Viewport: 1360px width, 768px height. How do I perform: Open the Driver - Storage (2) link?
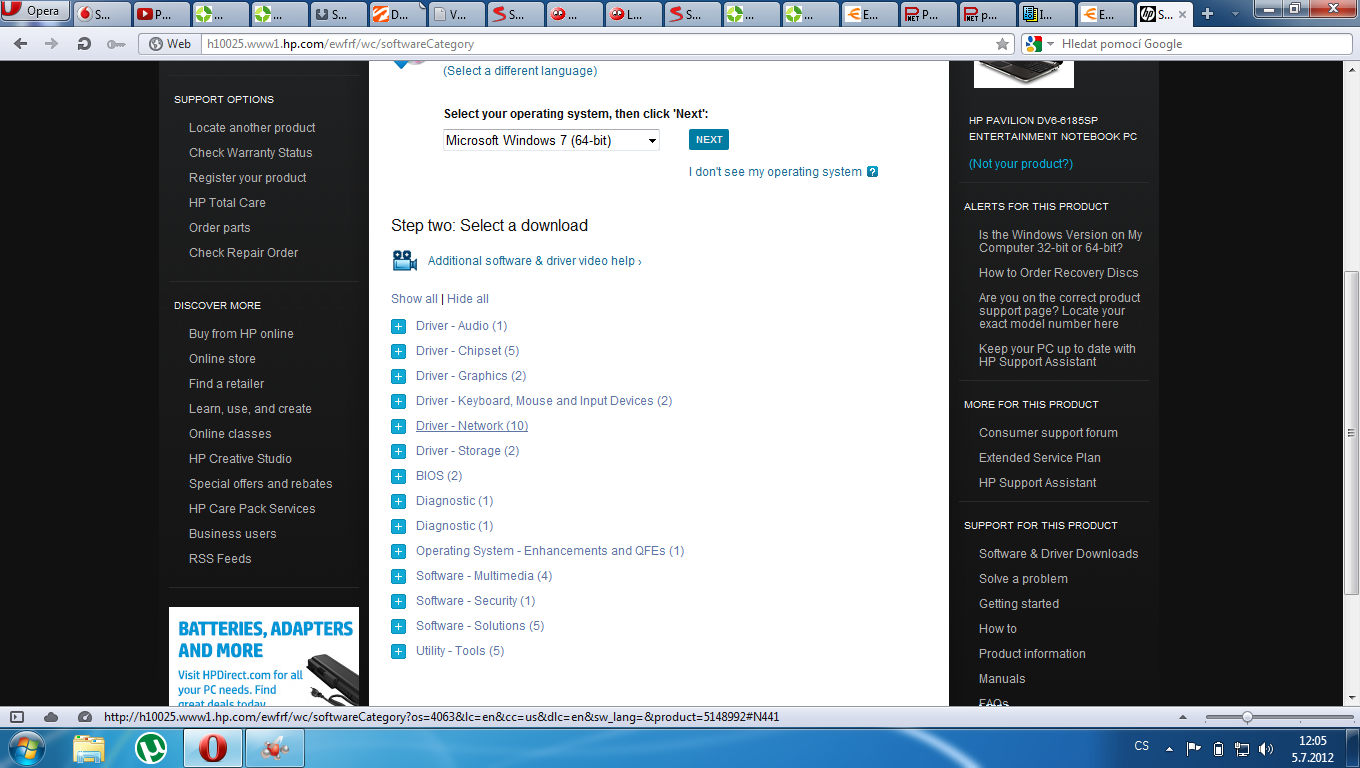coord(468,451)
